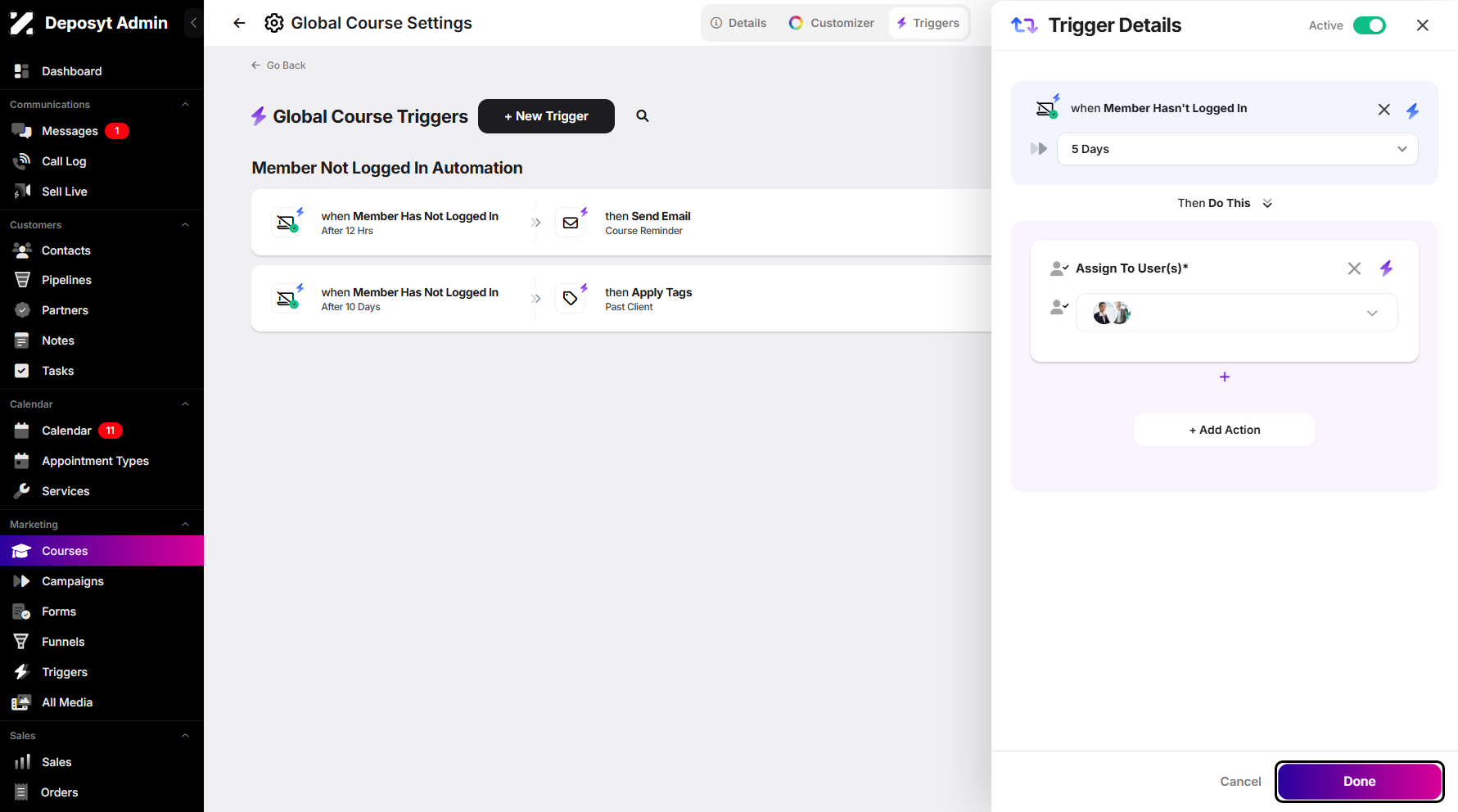Remove the Member Hasn't Logged In condition
1458x812 pixels.
(x=1384, y=110)
